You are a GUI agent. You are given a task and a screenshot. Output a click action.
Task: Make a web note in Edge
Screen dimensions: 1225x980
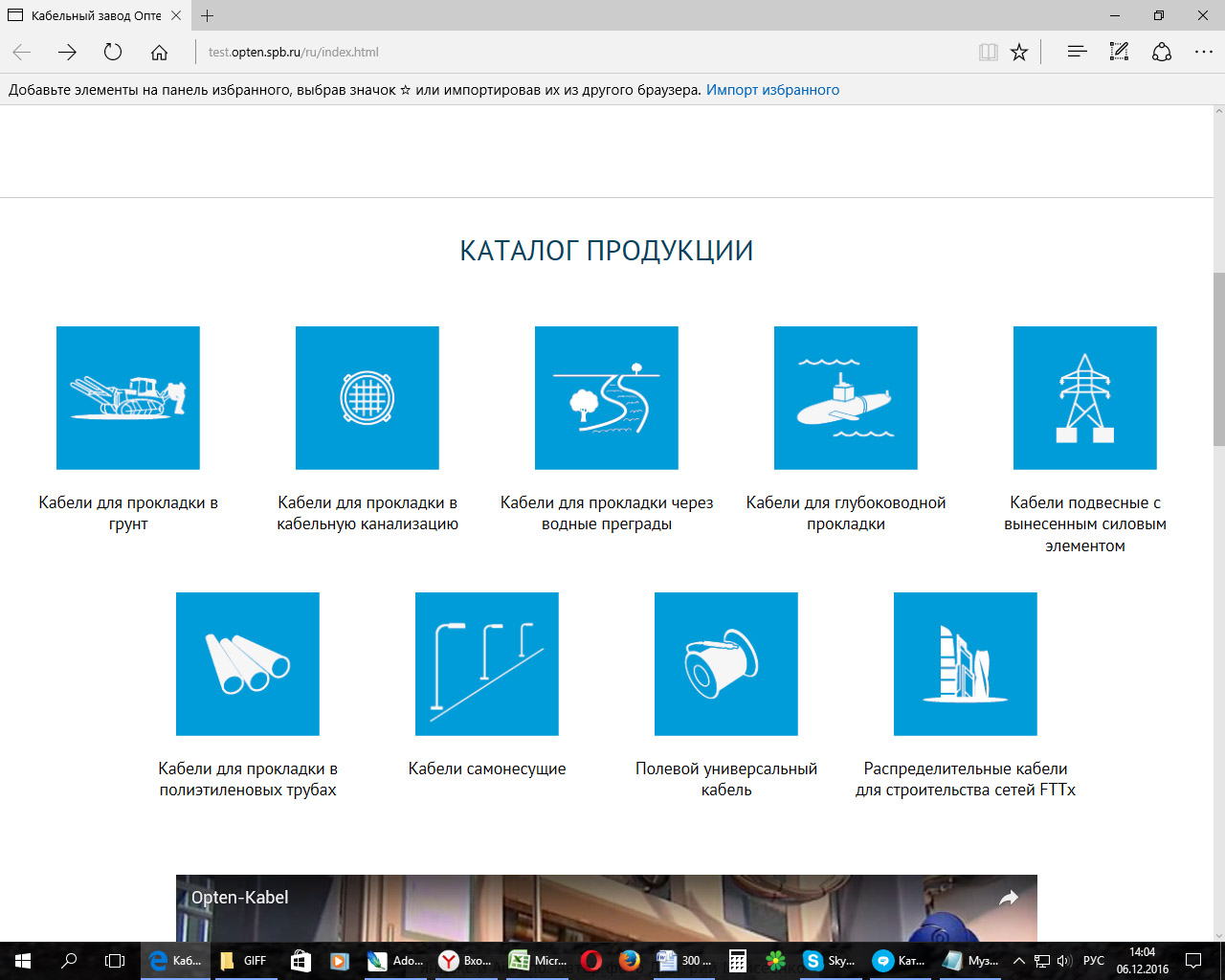(x=1119, y=53)
